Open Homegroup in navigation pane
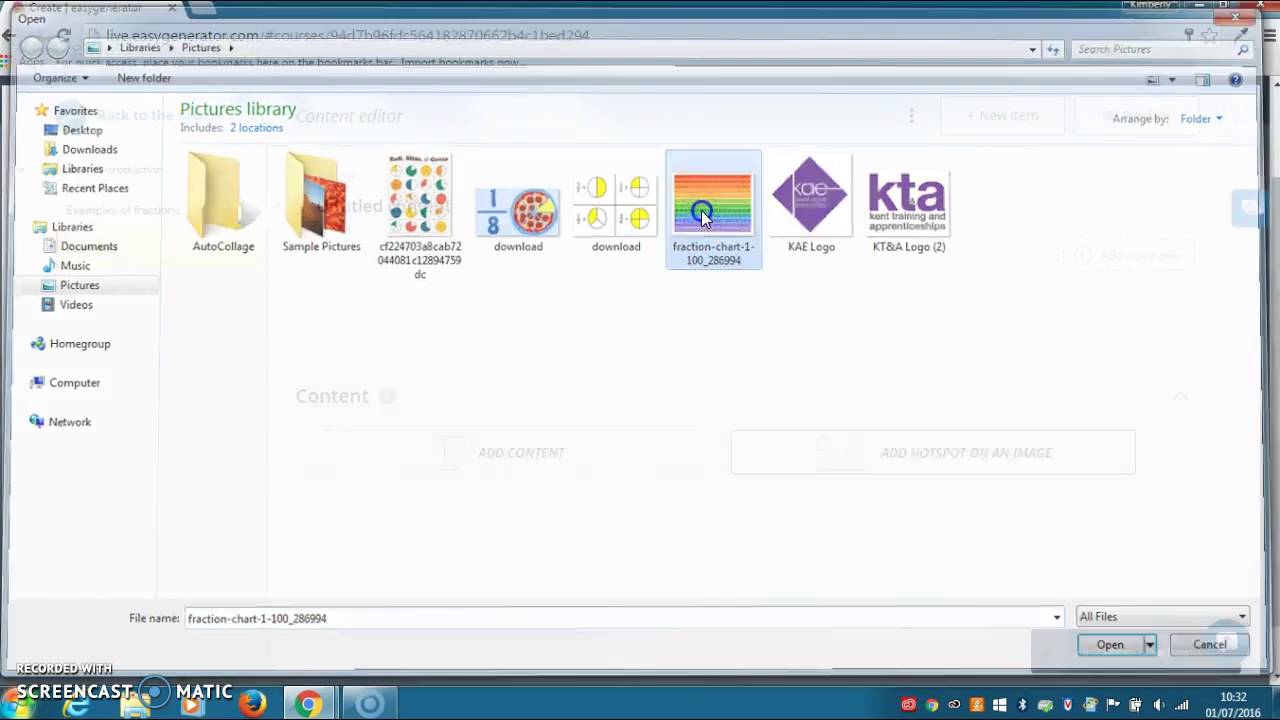This screenshot has height=720, width=1280. coord(79,344)
